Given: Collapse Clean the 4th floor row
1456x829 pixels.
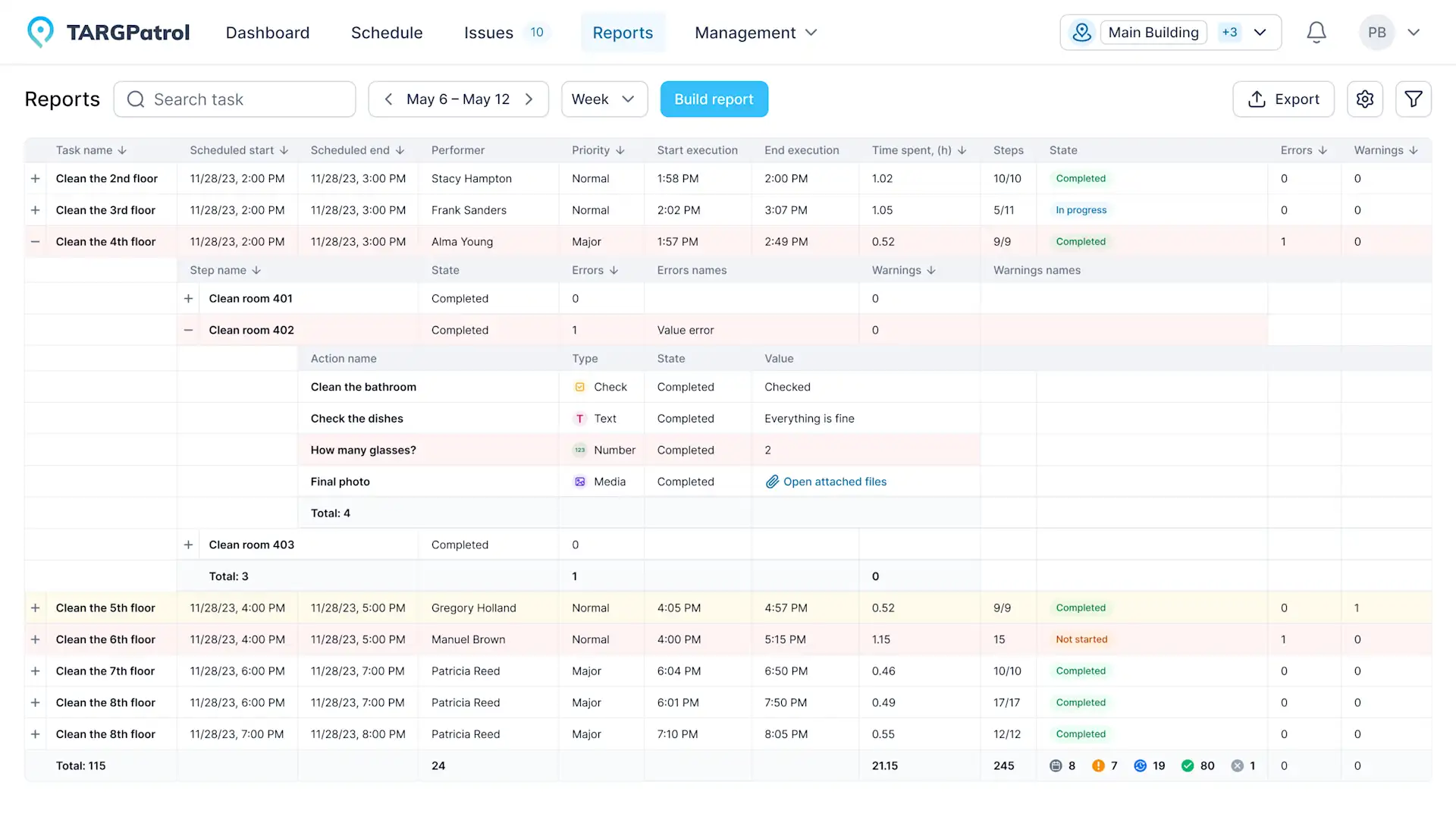Looking at the screenshot, I should pyautogui.click(x=35, y=242).
